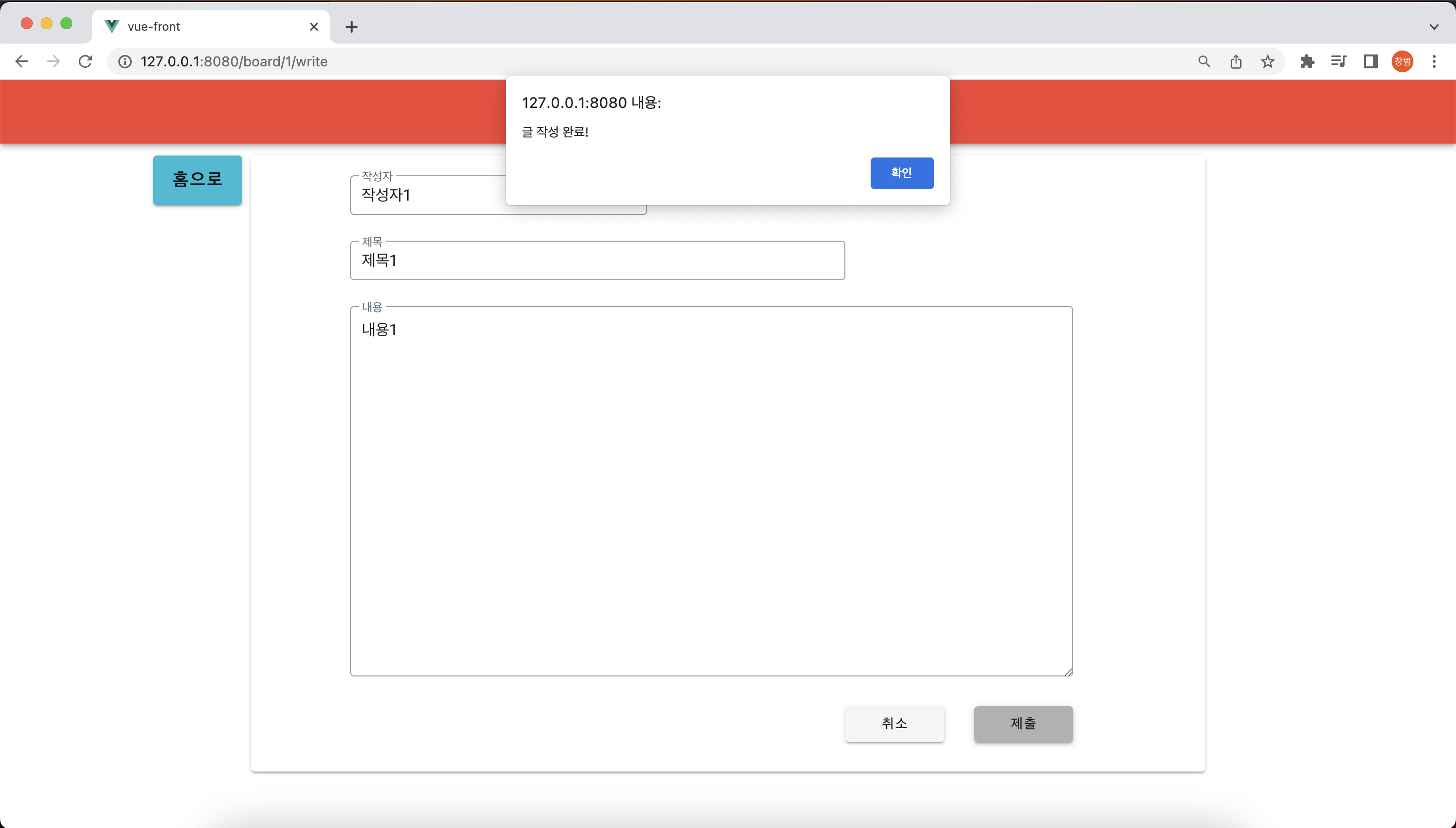Click the share page icon

[1236, 61]
